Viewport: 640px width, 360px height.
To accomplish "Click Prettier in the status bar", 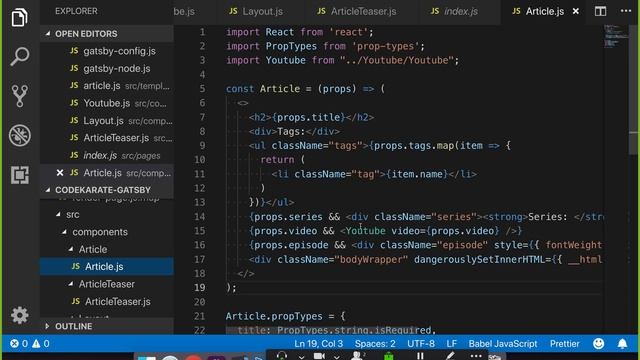I will [x=564, y=344].
